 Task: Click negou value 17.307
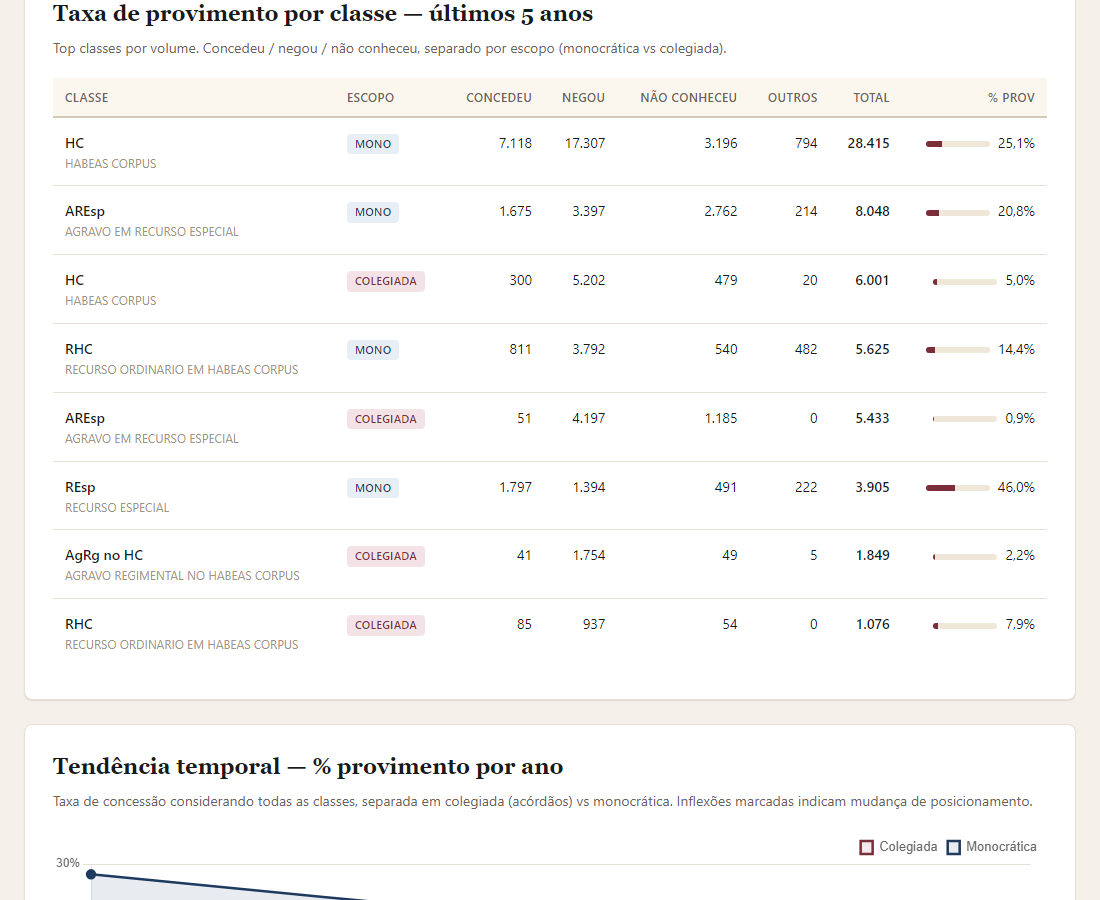585,143
